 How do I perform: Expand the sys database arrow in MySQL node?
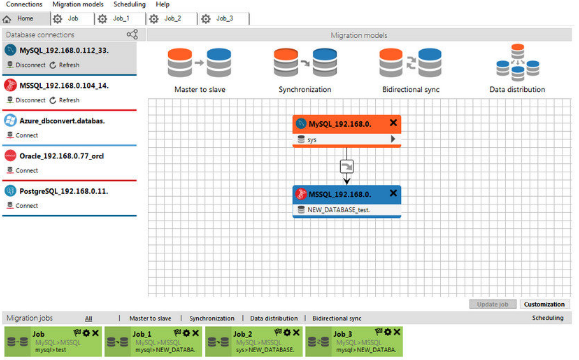(393, 139)
